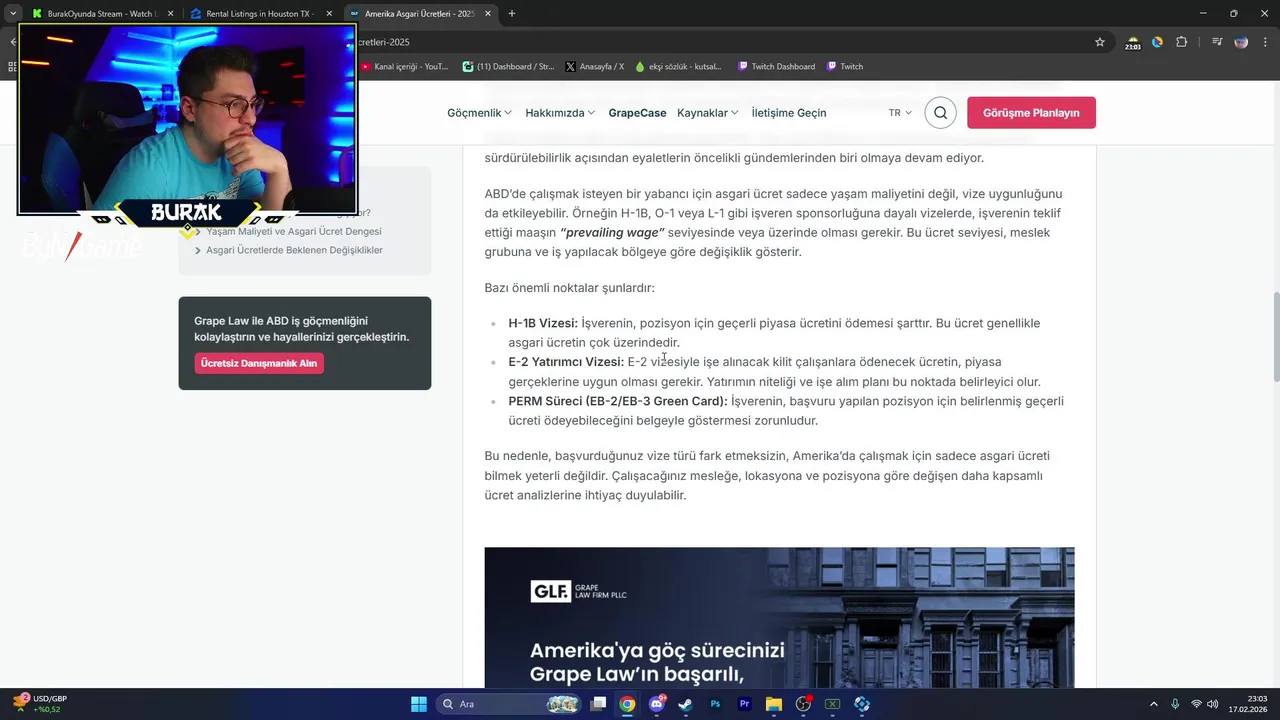This screenshot has width=1280, height=720.
Task: Open Photoshop from the taskbar
Action: tap(715, 704)
